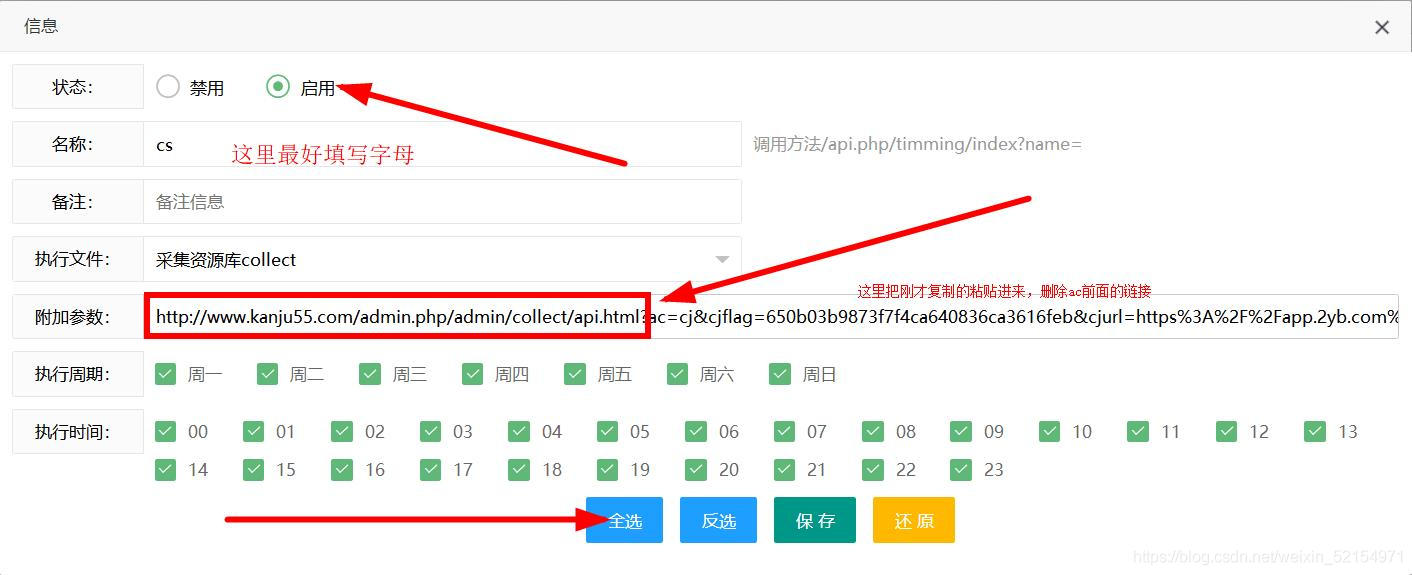Uncheck the hour 13 checkbox
1412x575 pixels.
[1315, 431]
